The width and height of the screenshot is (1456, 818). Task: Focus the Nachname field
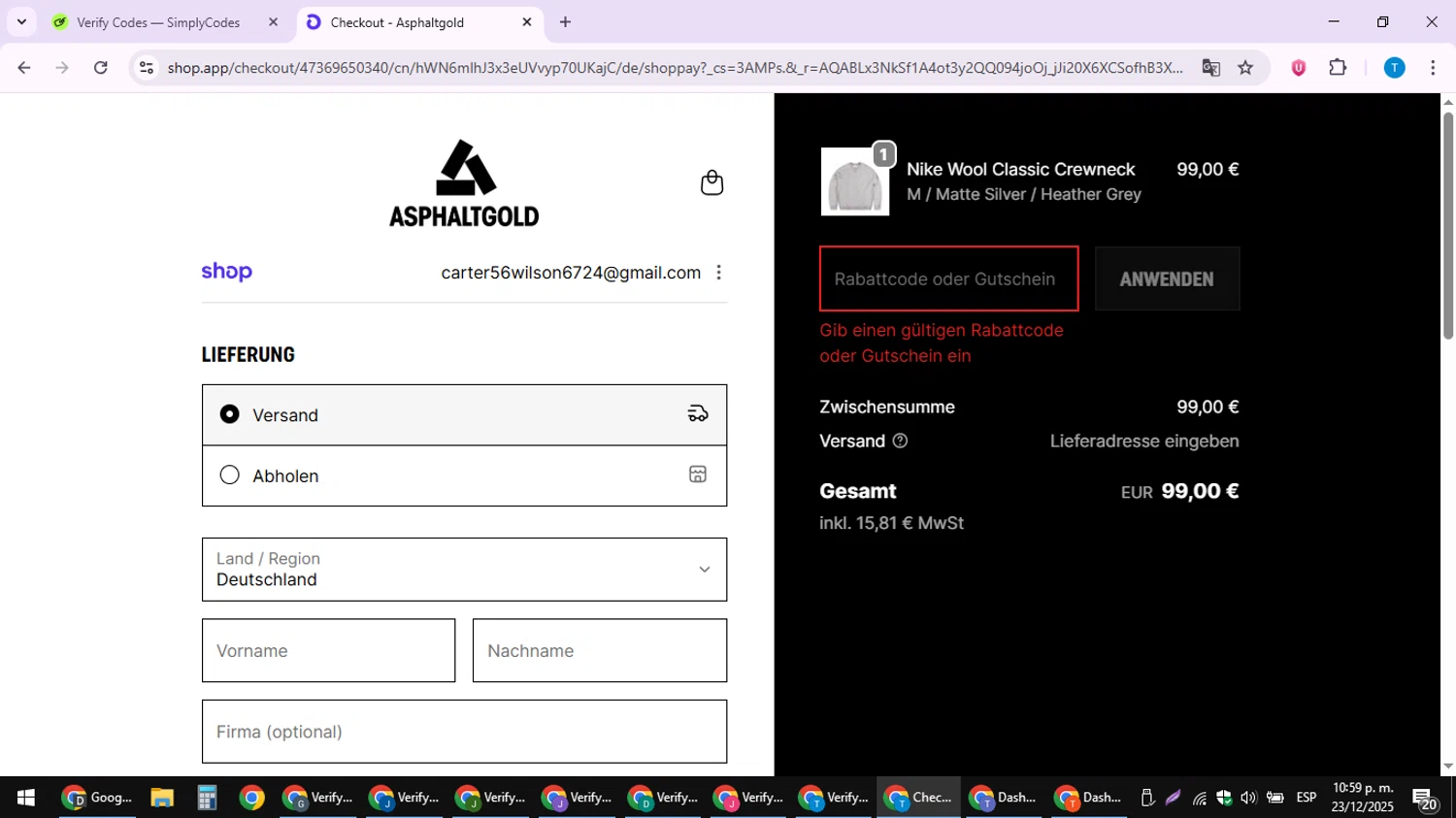[599, 650]
